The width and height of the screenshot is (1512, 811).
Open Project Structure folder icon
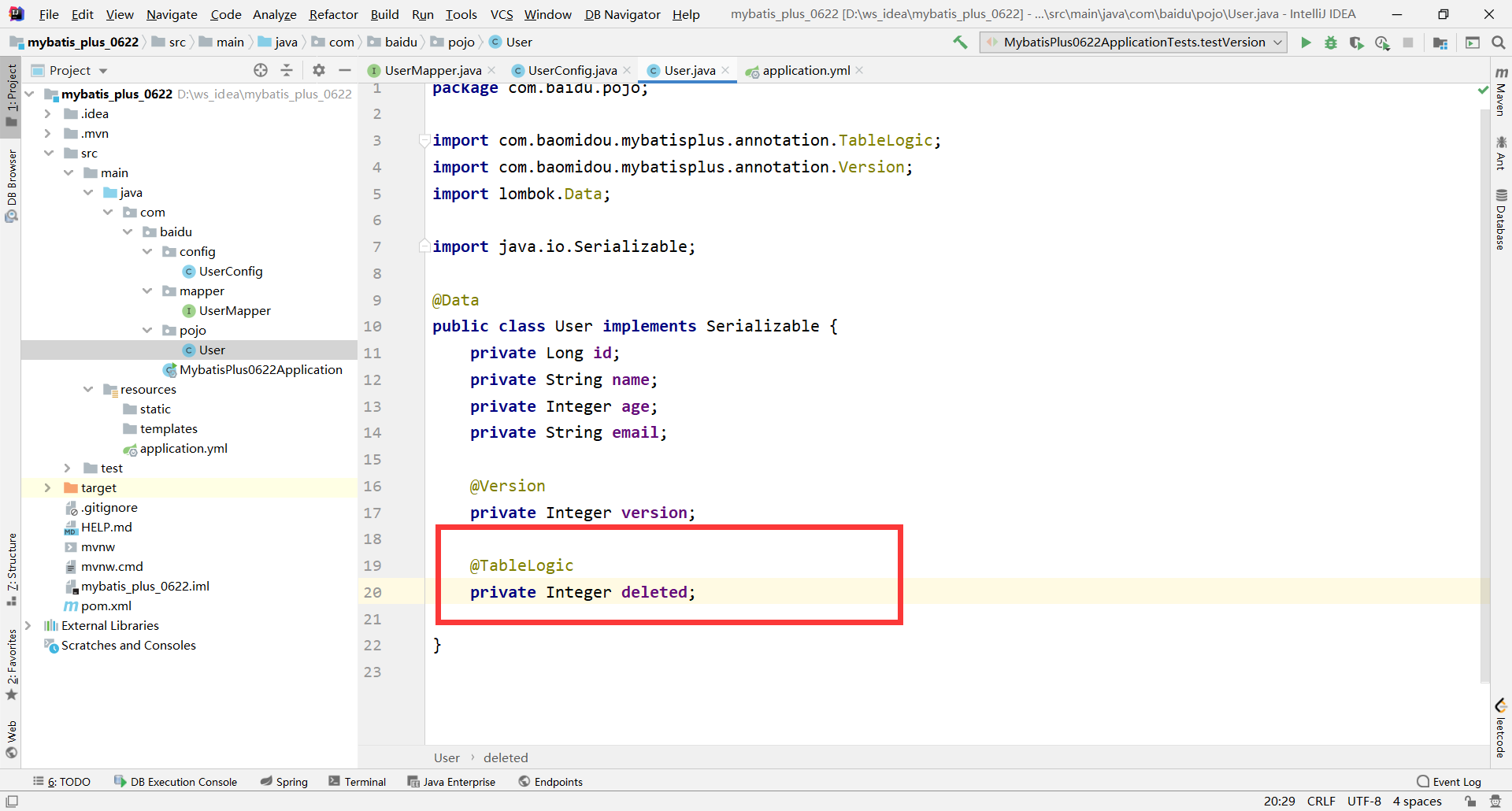pyautogui.click(x=1440, y=43)
